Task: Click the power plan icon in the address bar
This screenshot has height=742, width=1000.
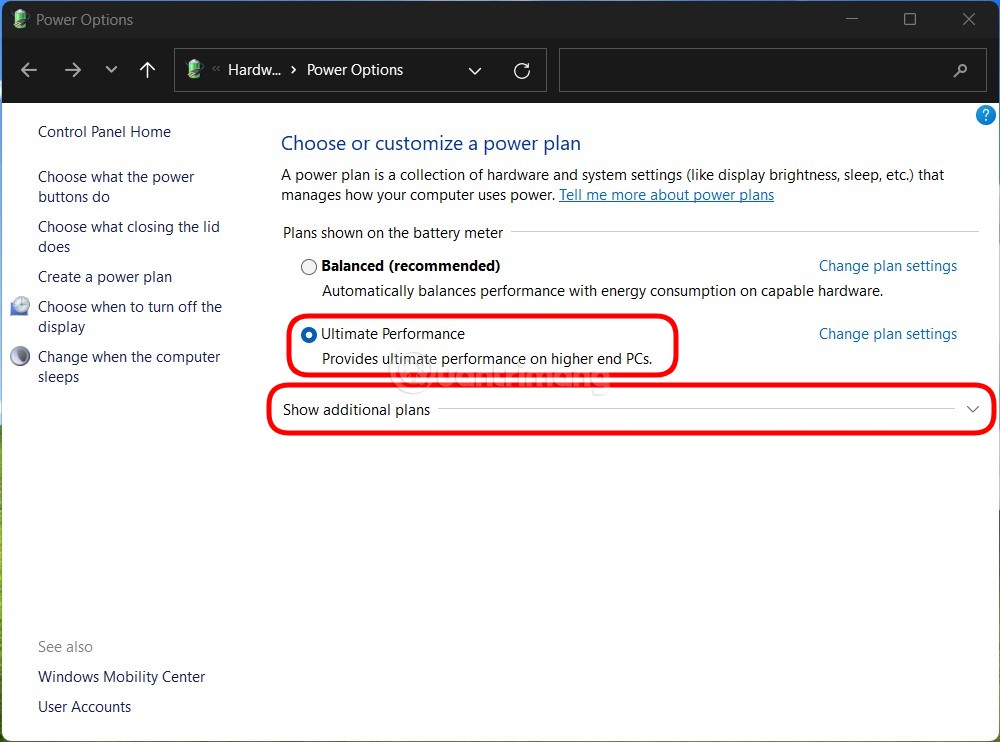Action: tap(193, 70)
